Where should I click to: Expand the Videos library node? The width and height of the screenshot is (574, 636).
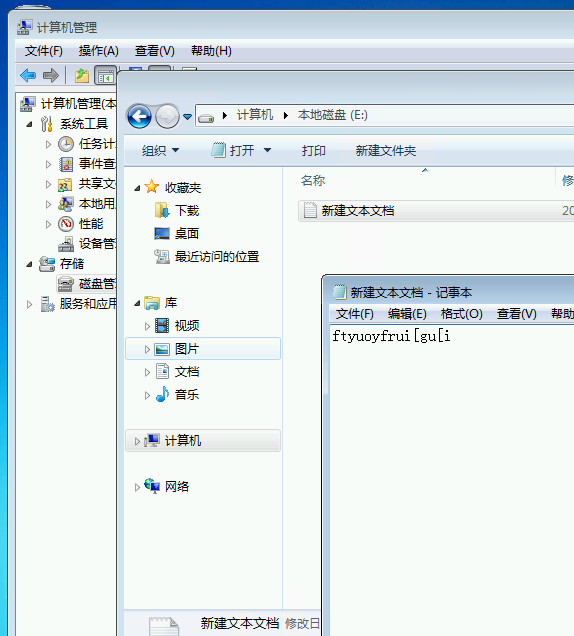[147, 326]
